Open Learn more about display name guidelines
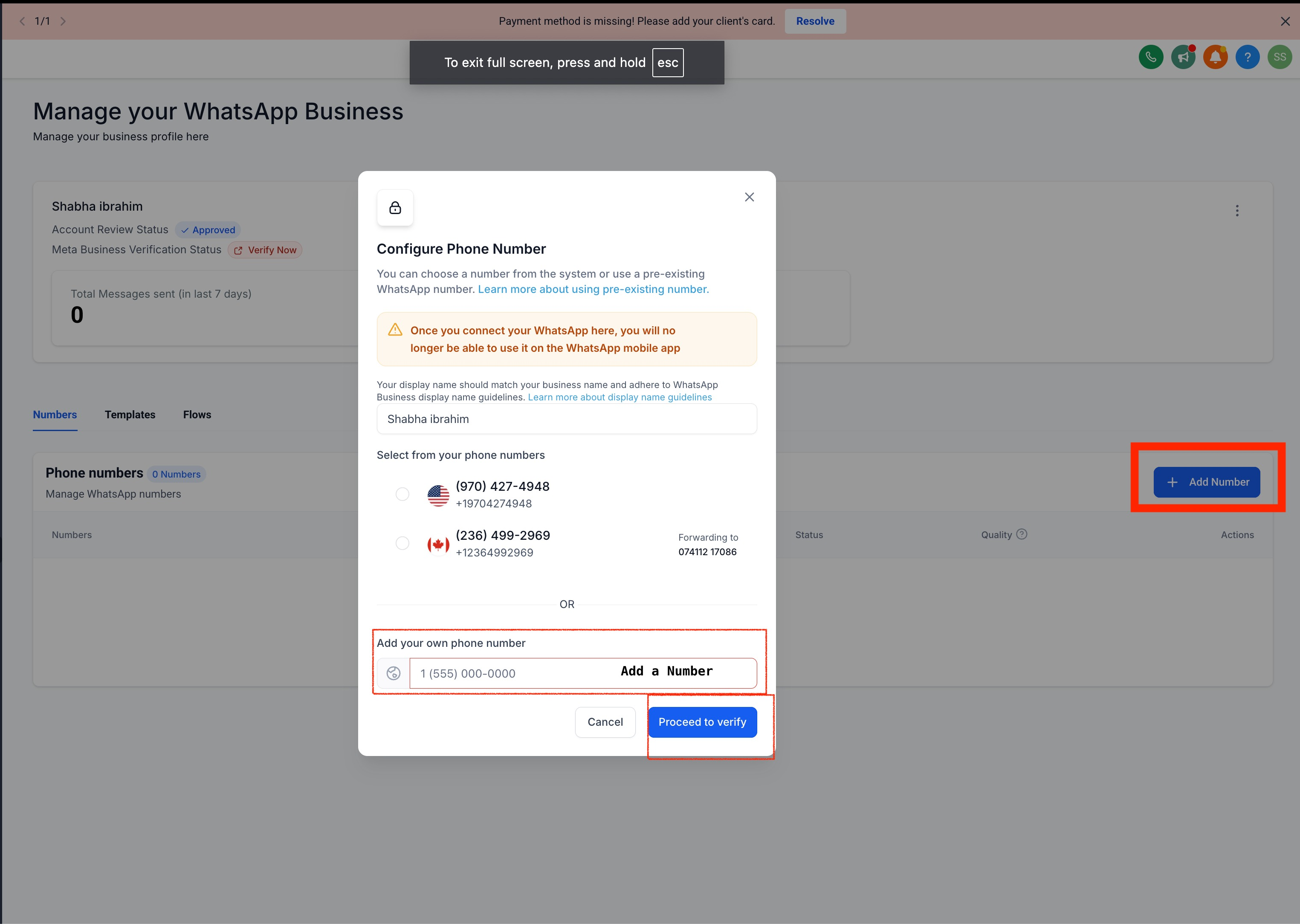Viewport: 1300px width, 924px height. 620,397
